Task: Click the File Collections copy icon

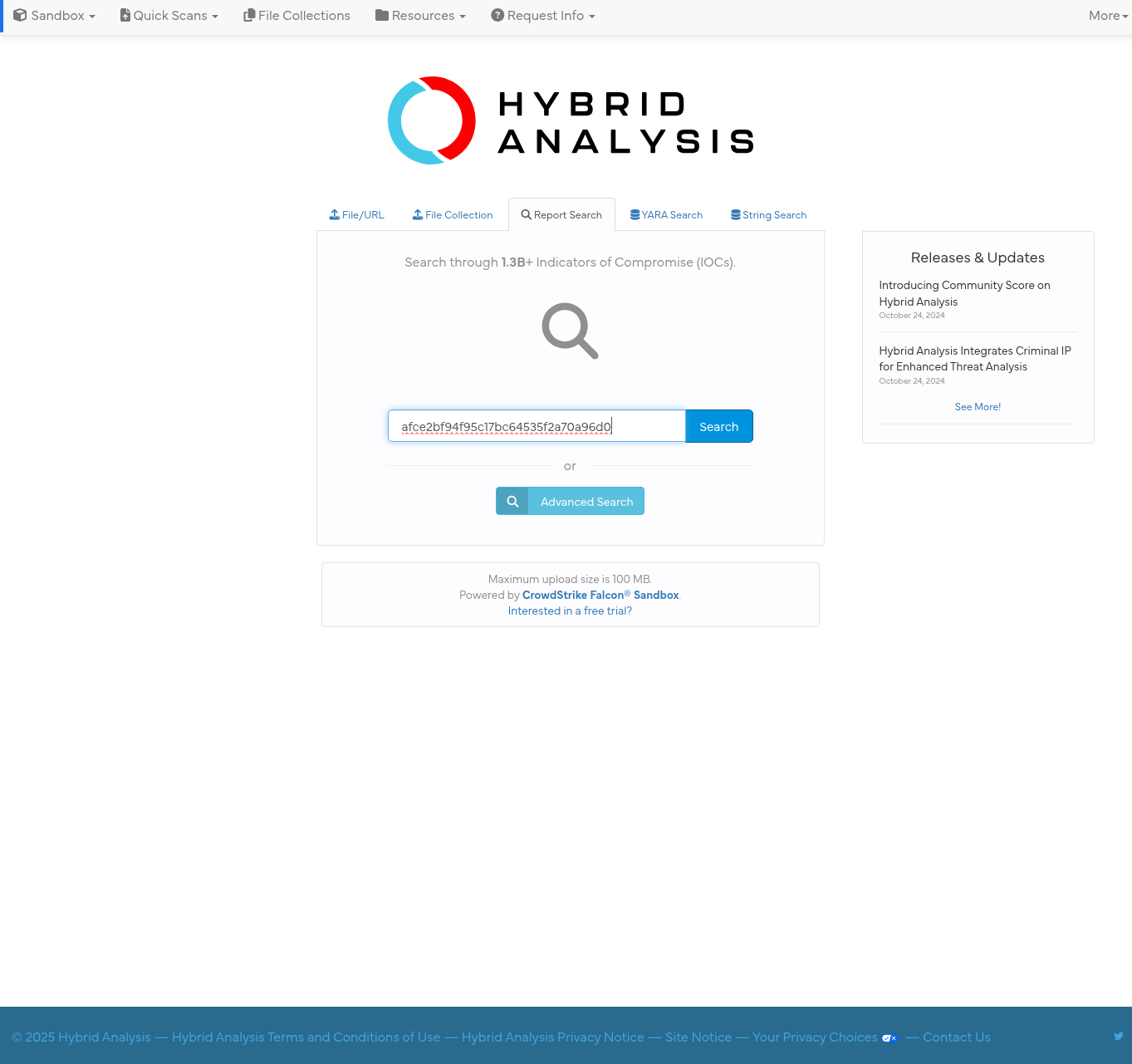Action: [x=249, y=15]
